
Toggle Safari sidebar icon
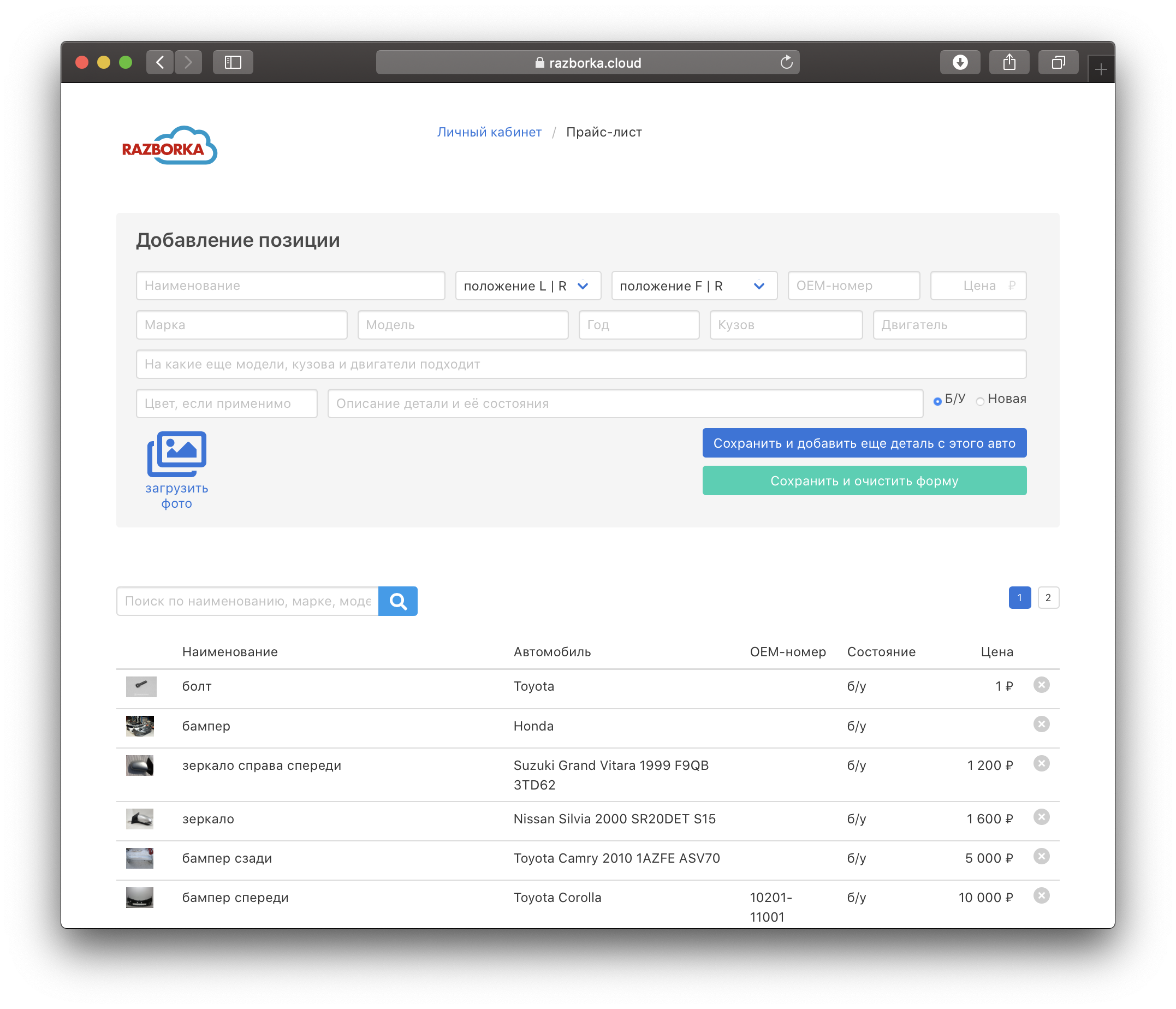point(233,62)
